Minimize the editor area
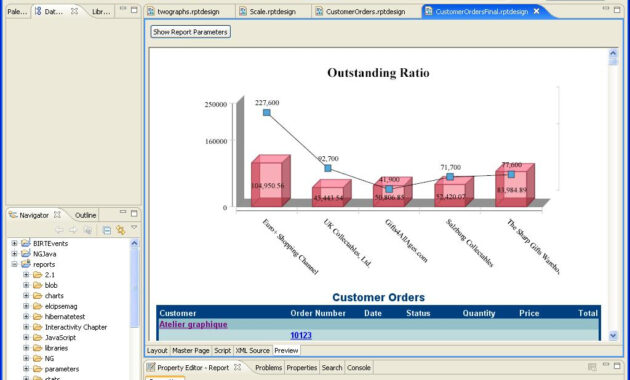The height and width of the screenshot is (380, 630). 605,8
